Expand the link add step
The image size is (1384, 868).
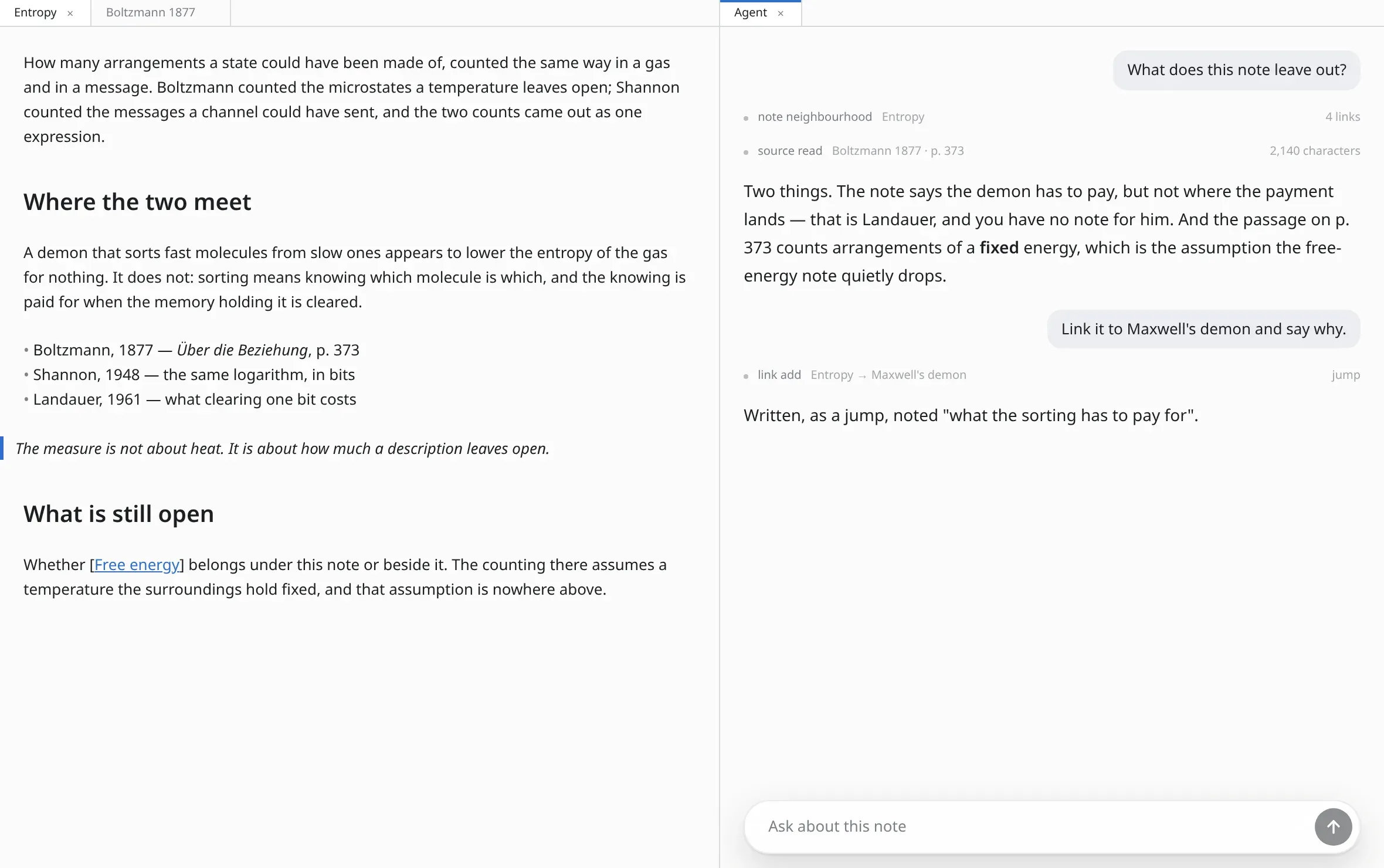pos(1051,375)
